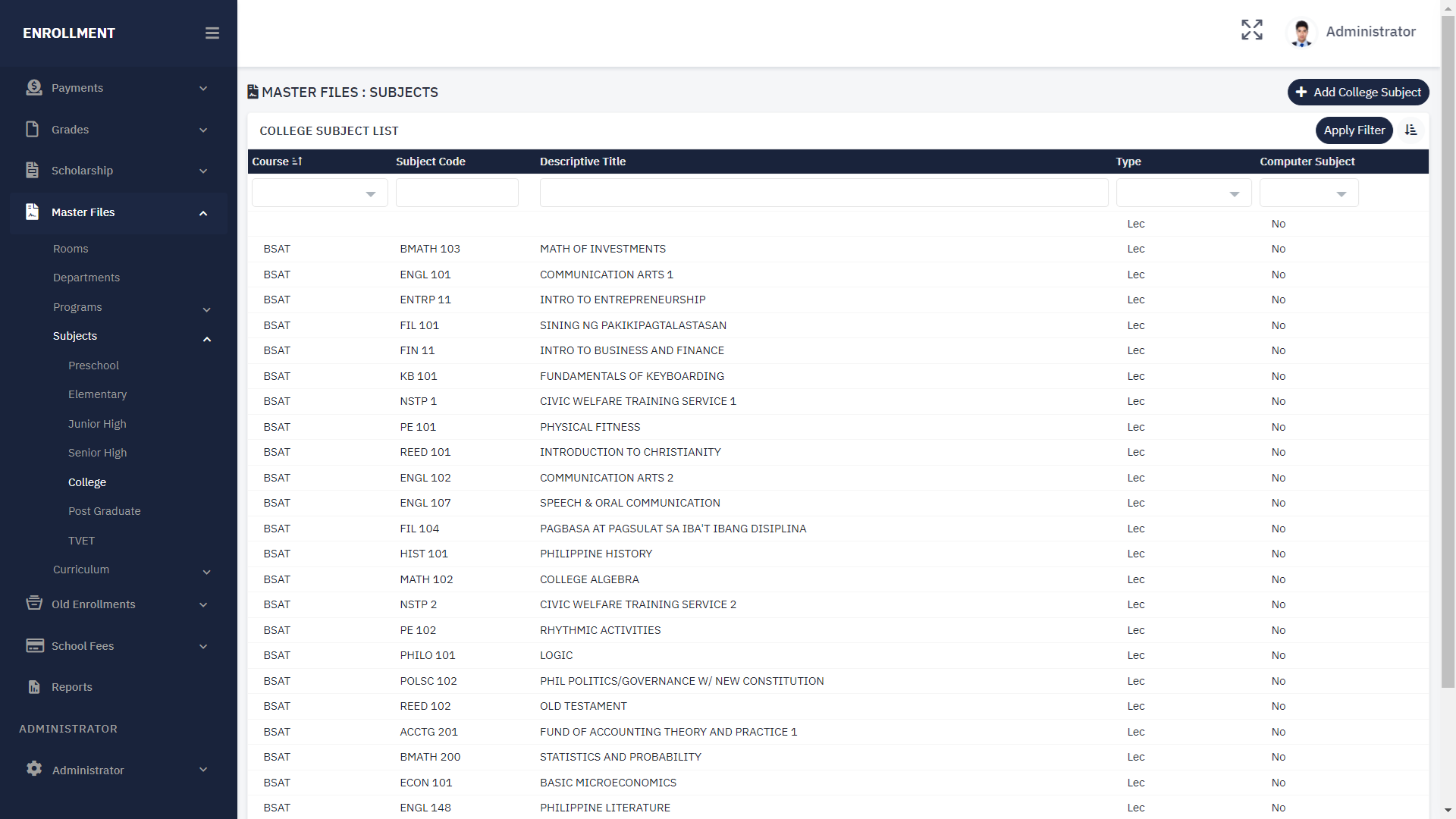The height and width of the screenshot is (819, 1456).
Task: Open the Departments menu item
Action: coord(86,278)
